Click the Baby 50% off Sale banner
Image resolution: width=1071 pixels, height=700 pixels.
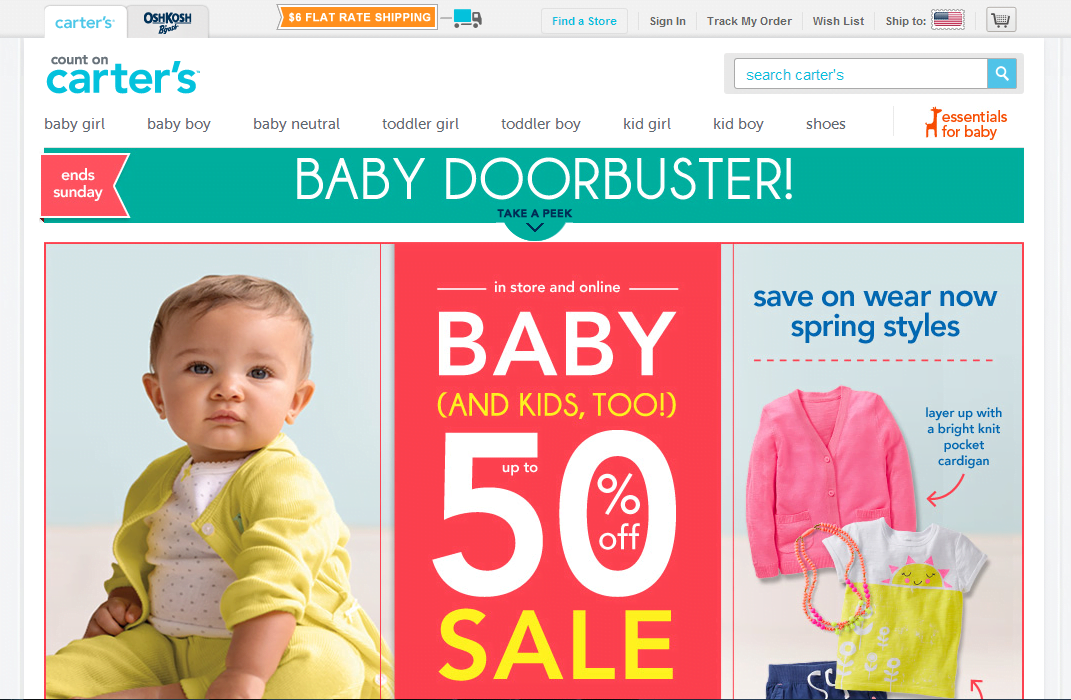pos(557,471)
